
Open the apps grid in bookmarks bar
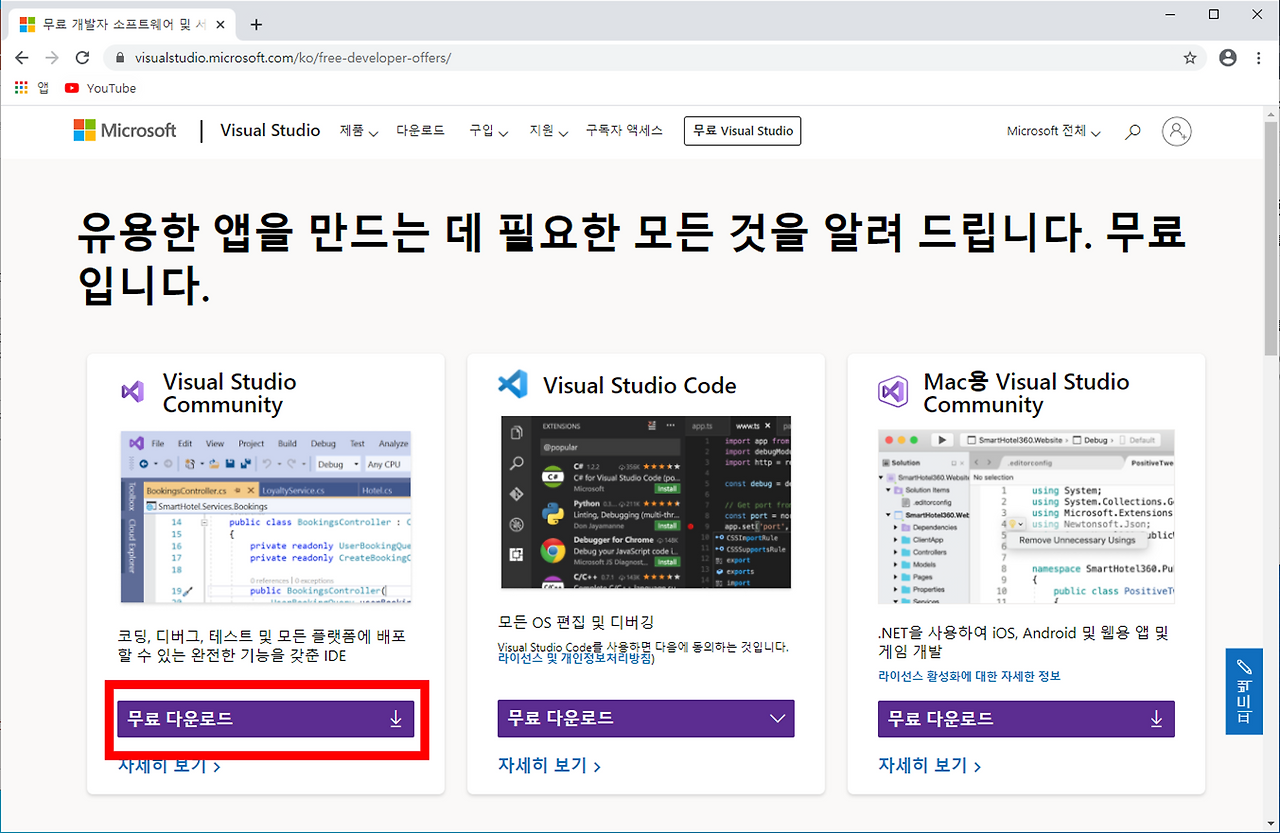point(22,88)
